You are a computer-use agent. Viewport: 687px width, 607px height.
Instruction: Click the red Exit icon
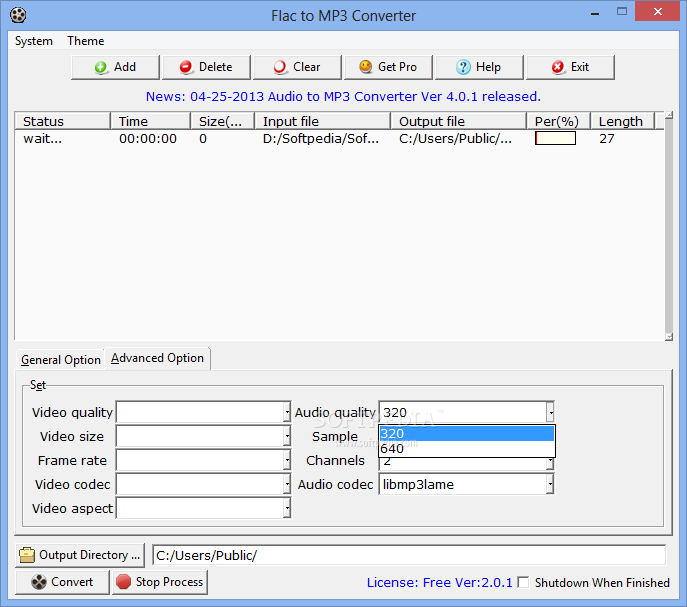(558, 67)
